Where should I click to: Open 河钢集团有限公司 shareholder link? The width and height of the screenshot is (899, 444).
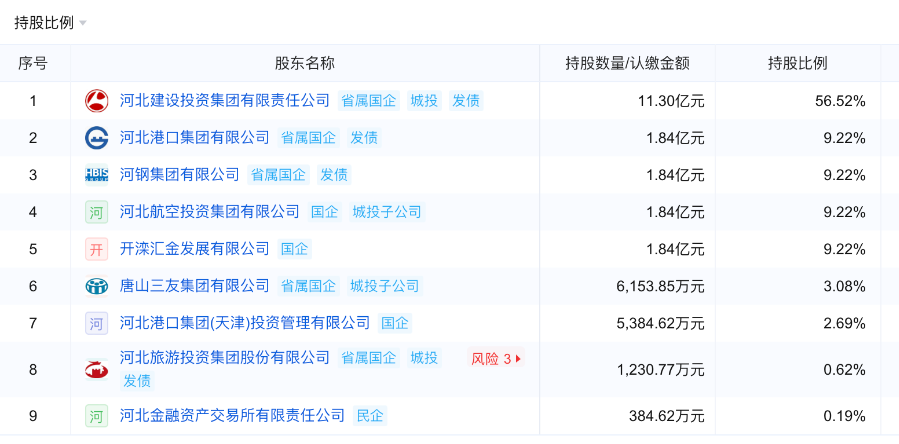tap(179, 174)
